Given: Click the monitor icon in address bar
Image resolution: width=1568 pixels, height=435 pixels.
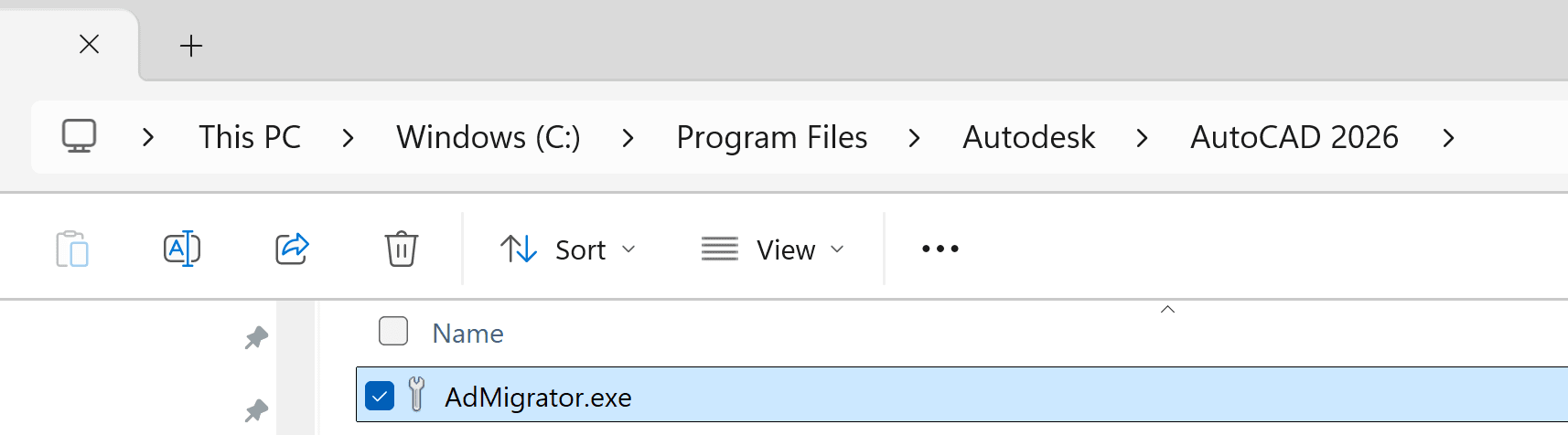Looking at the screenshot, I should pyautogui.click(x=80, y=137).
